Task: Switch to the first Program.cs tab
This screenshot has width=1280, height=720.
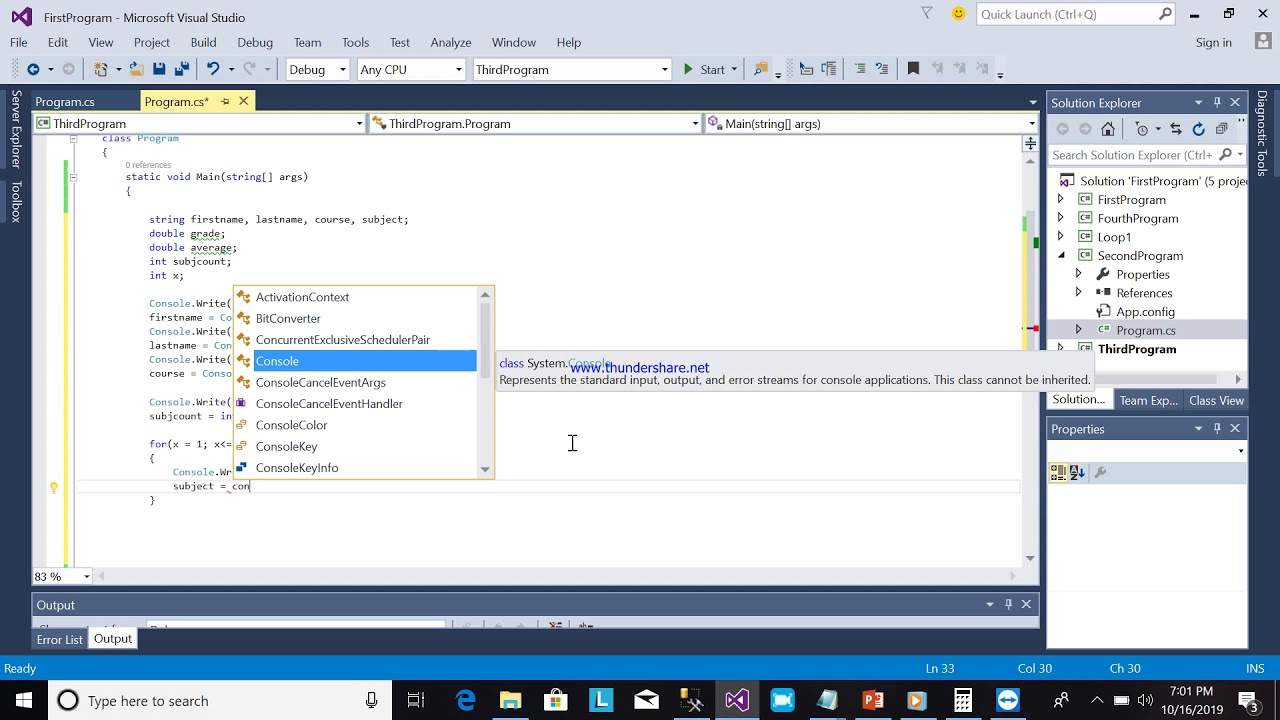Action: 65,101
